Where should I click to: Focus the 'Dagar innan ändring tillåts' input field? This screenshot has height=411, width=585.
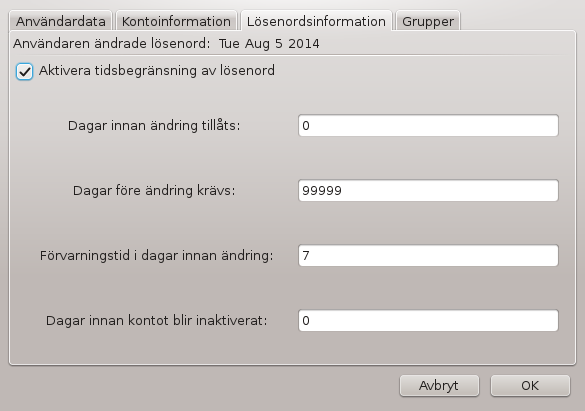click(428, 125)
